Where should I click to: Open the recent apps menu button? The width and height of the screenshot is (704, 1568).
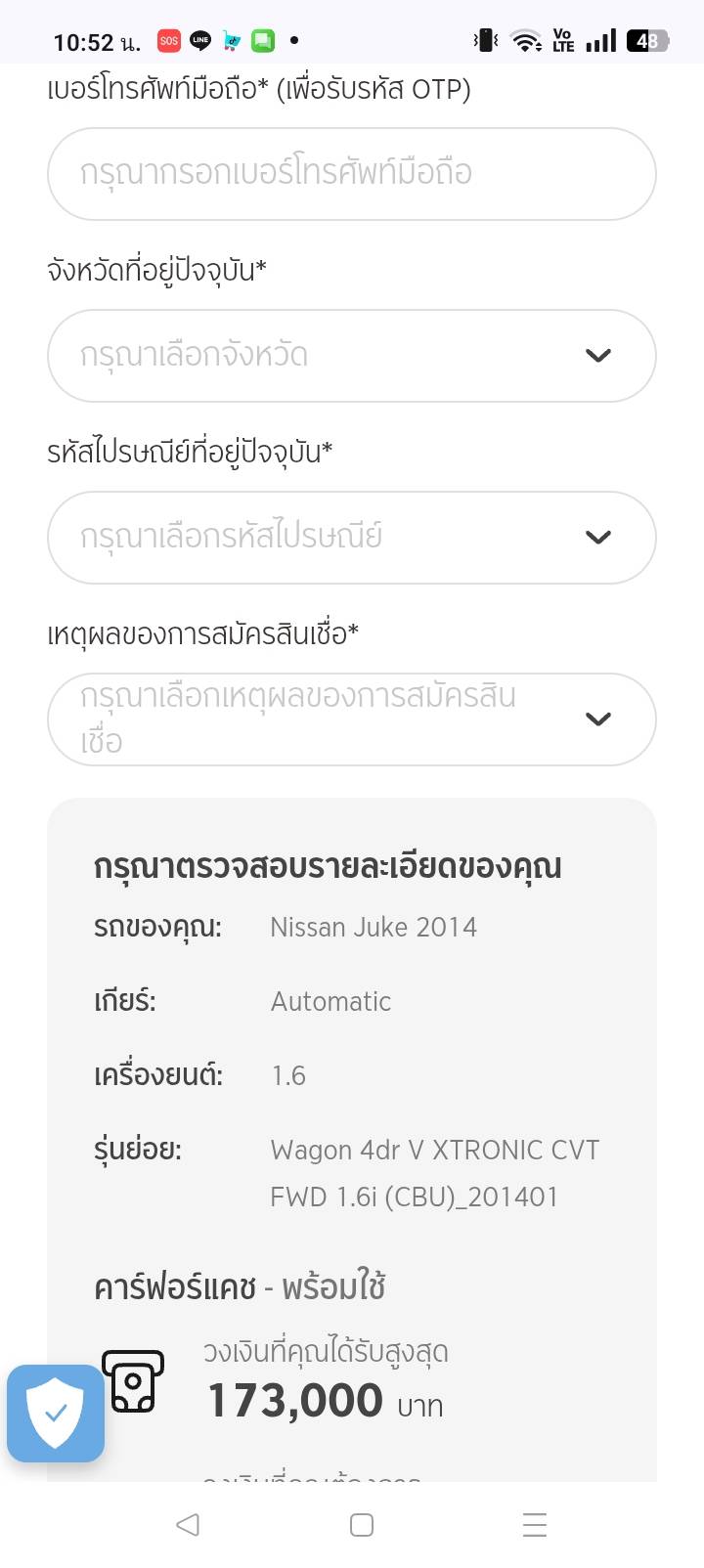click(x=534, y=1525)
